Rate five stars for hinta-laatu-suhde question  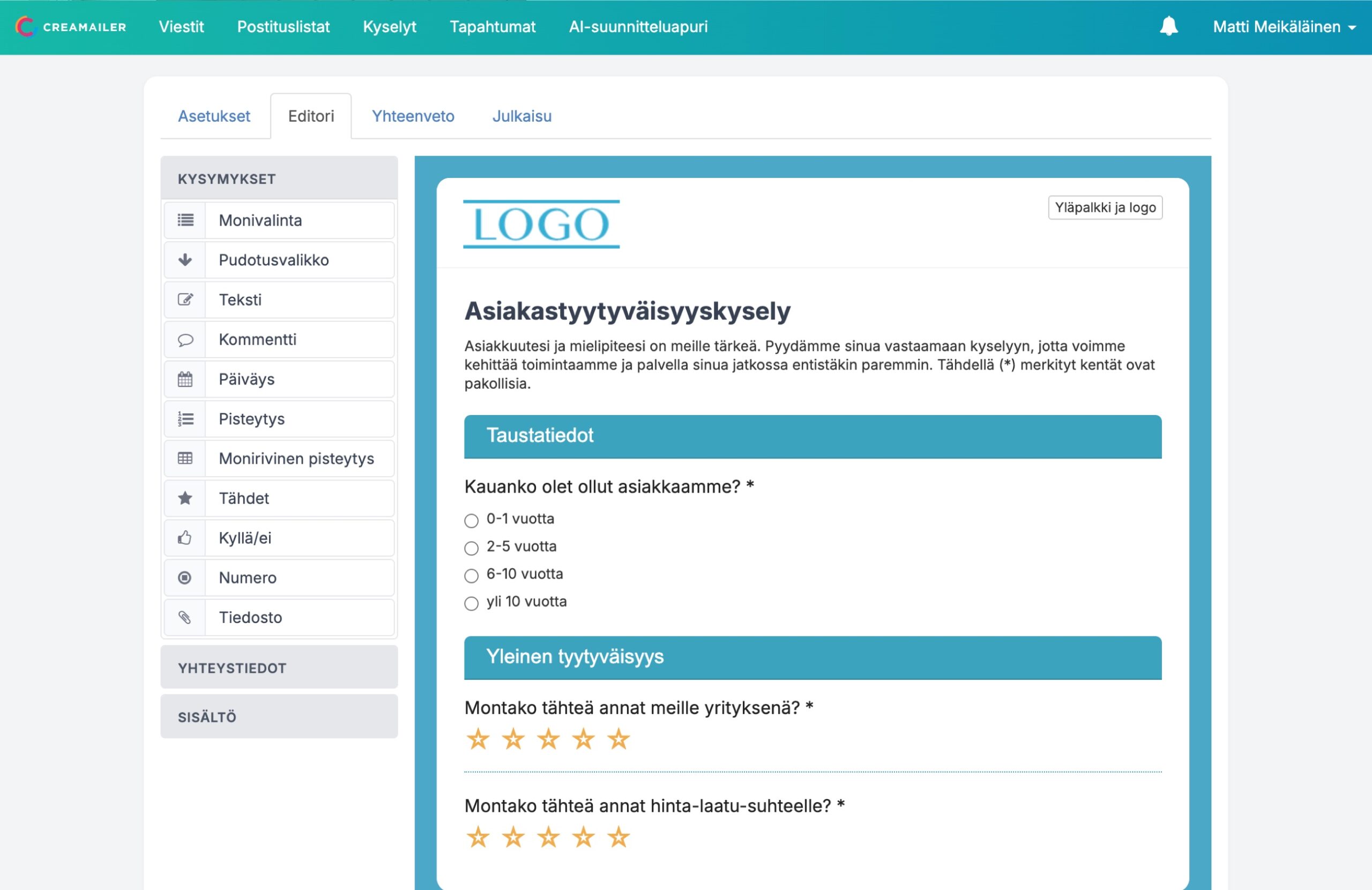click(x=618, y=837)
